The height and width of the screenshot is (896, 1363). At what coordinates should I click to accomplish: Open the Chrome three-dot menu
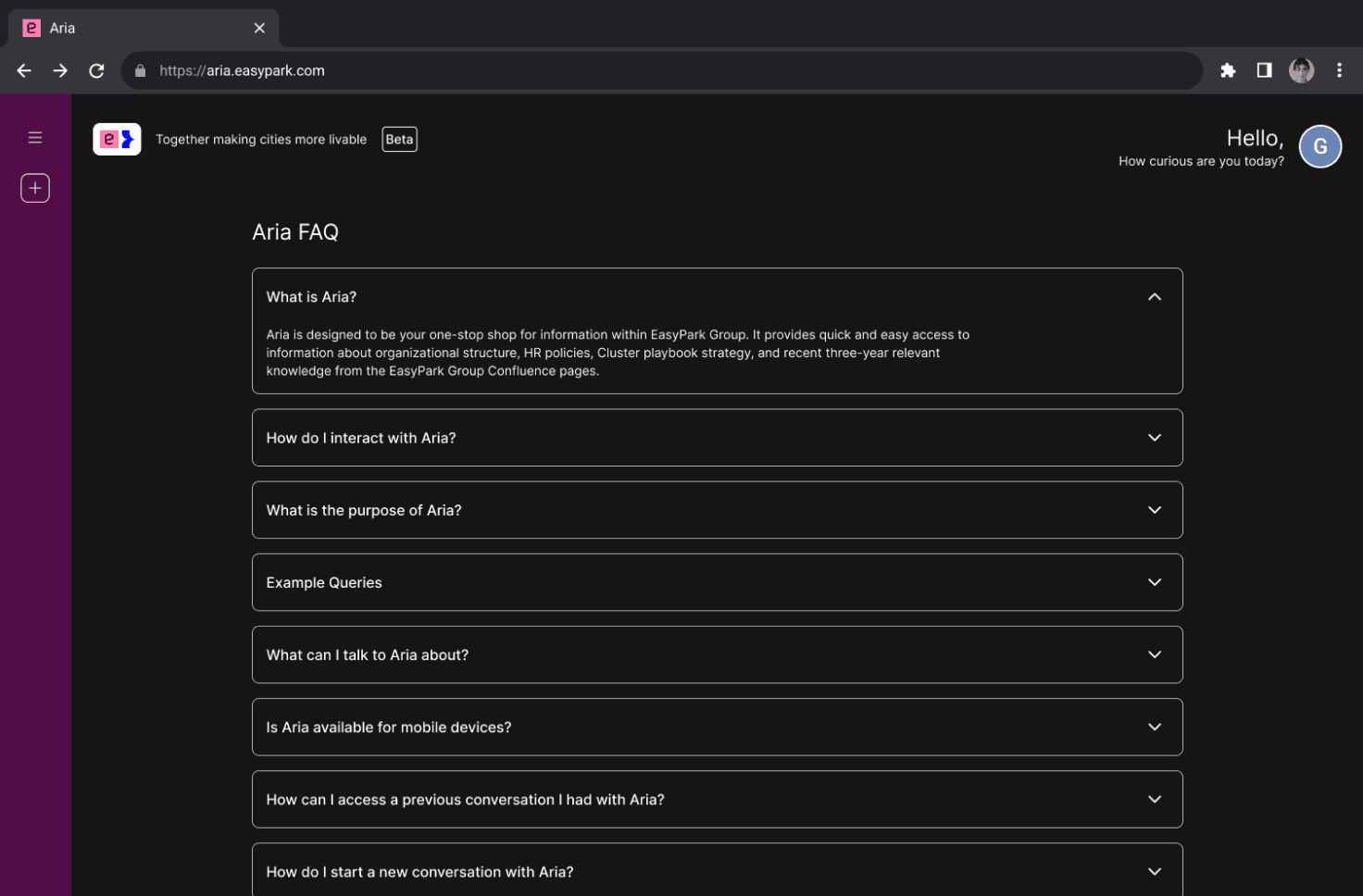[1339, 70]
